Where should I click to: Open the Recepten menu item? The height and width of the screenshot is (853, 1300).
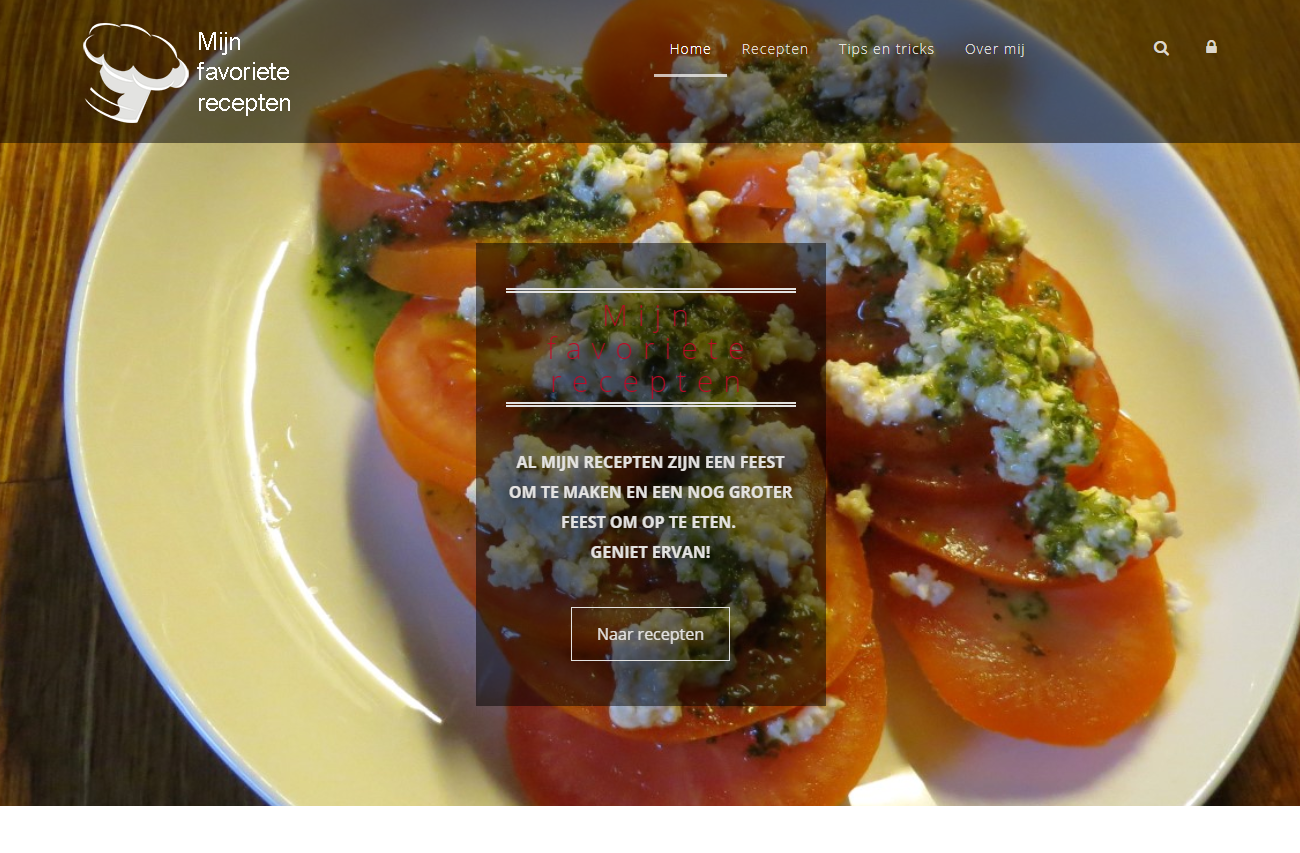point(775,49)
